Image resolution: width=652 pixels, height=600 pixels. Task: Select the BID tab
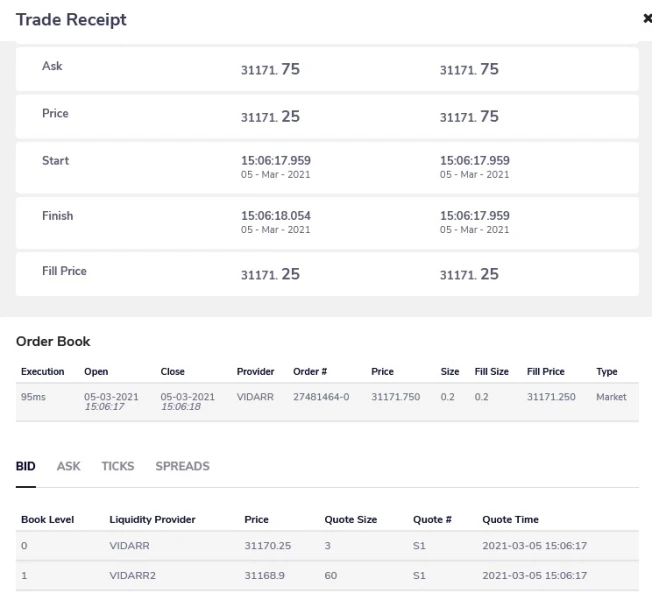click(26, 466)
